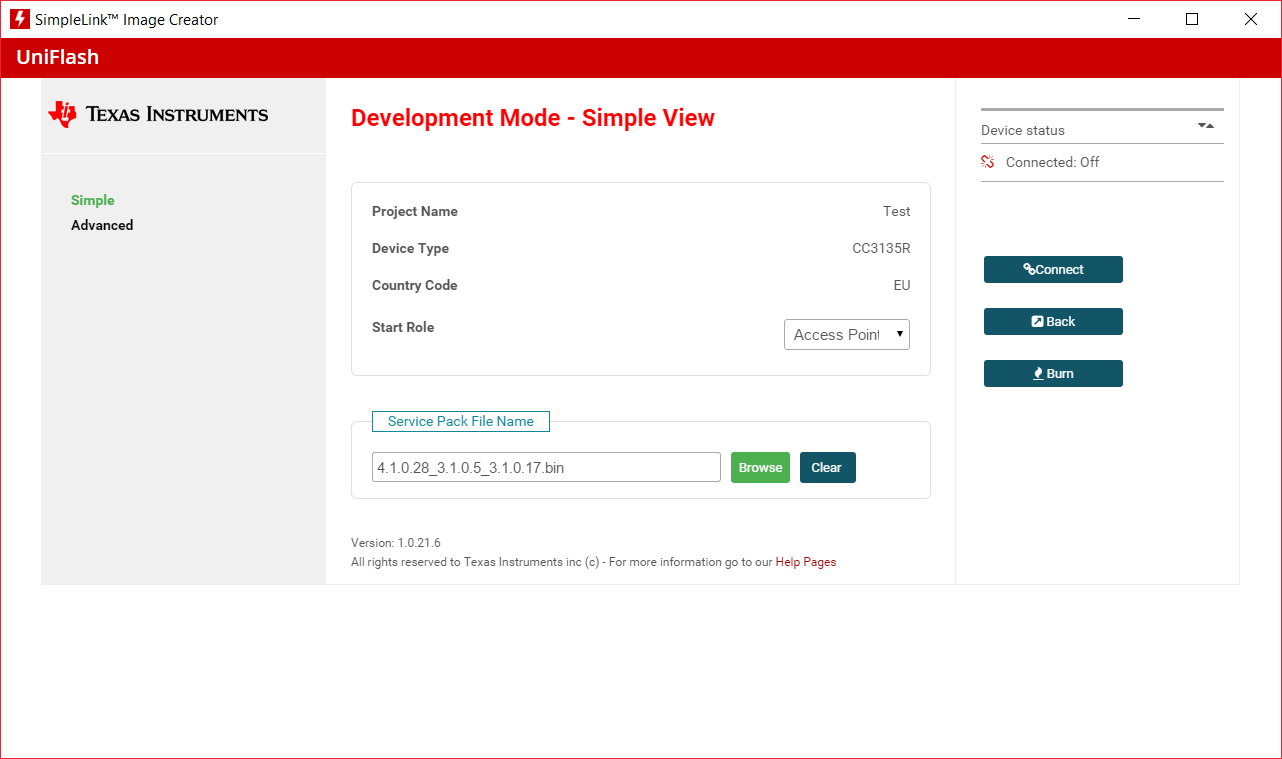Click the All rights reserved copyright text
This screenshot has width=1282, height=759.
tap(561, 562)
